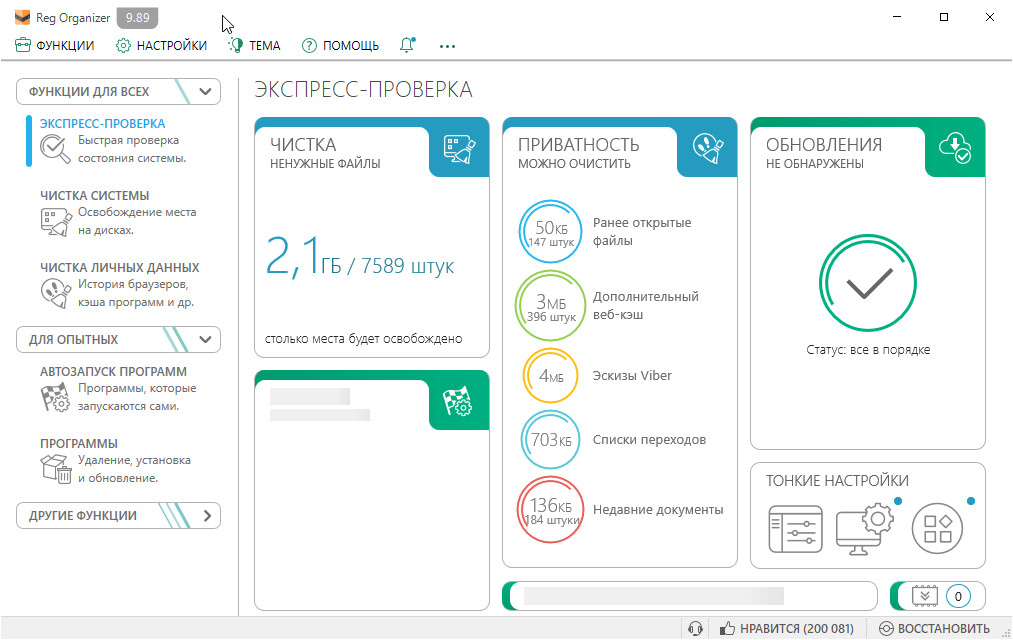The image size is (1013, 640).
Task: Collapse the ФУНКЦИИ ДЛЯ ВСЕХ section
Action: coord(206,92)
